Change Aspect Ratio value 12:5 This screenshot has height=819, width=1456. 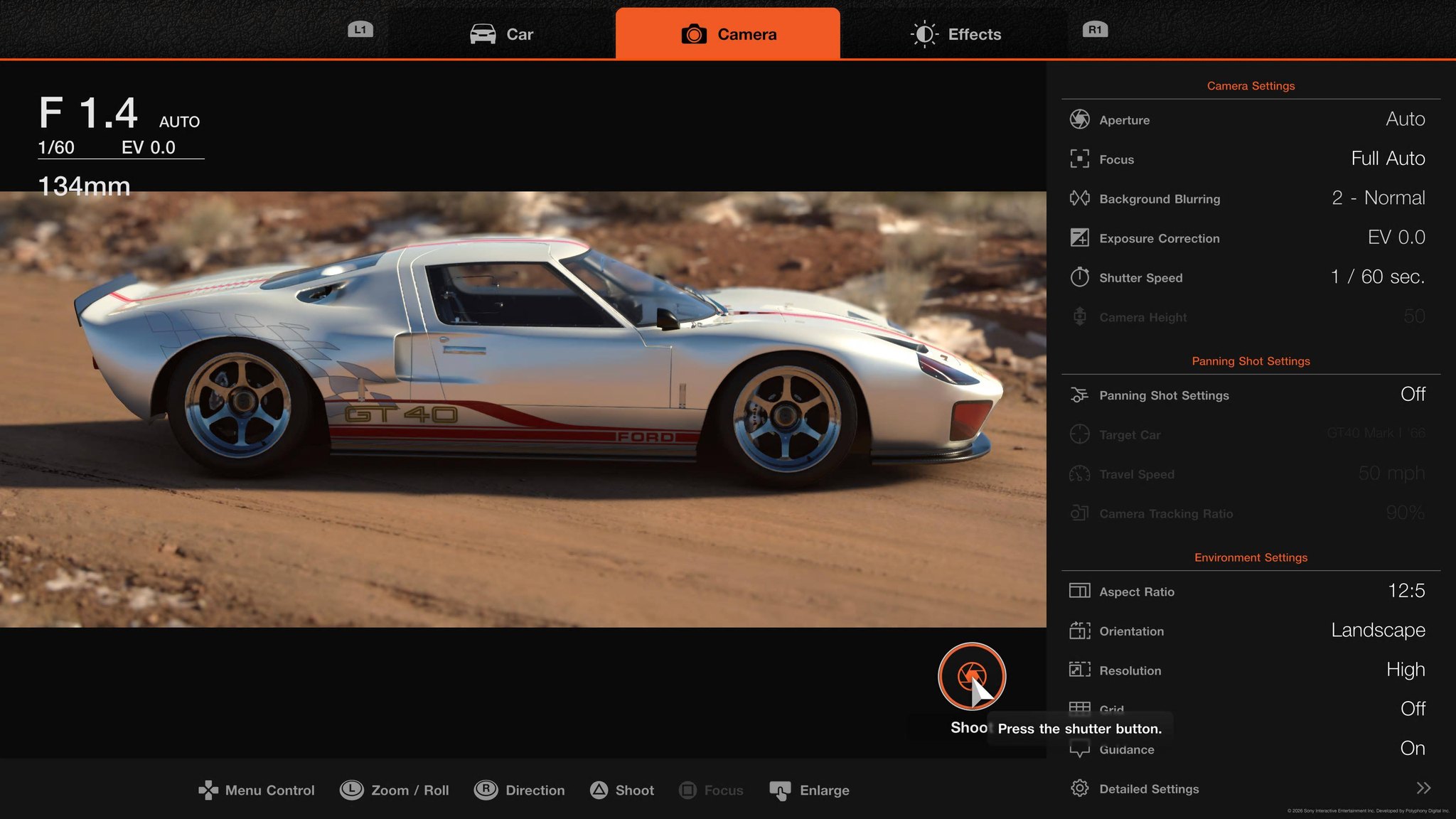1406,591
